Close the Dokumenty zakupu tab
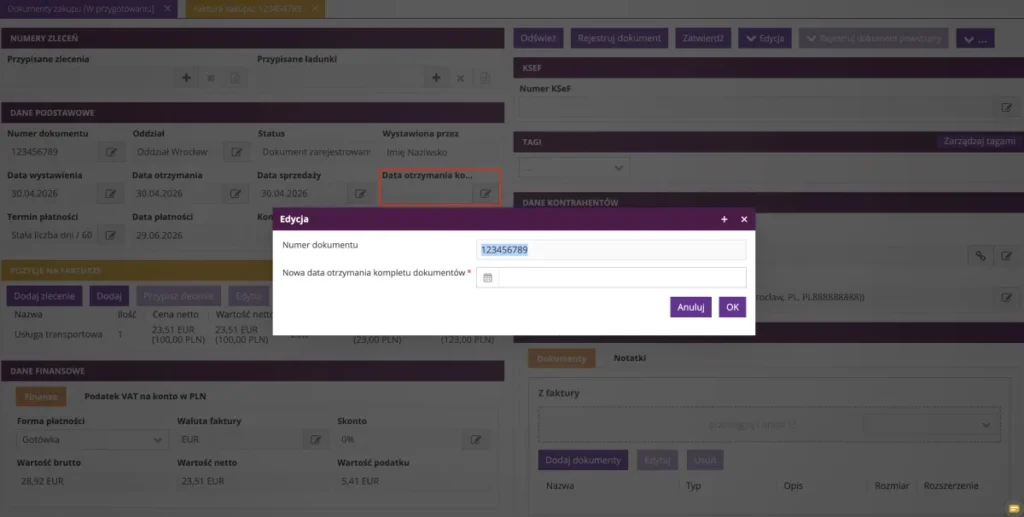 coord(167,8)
